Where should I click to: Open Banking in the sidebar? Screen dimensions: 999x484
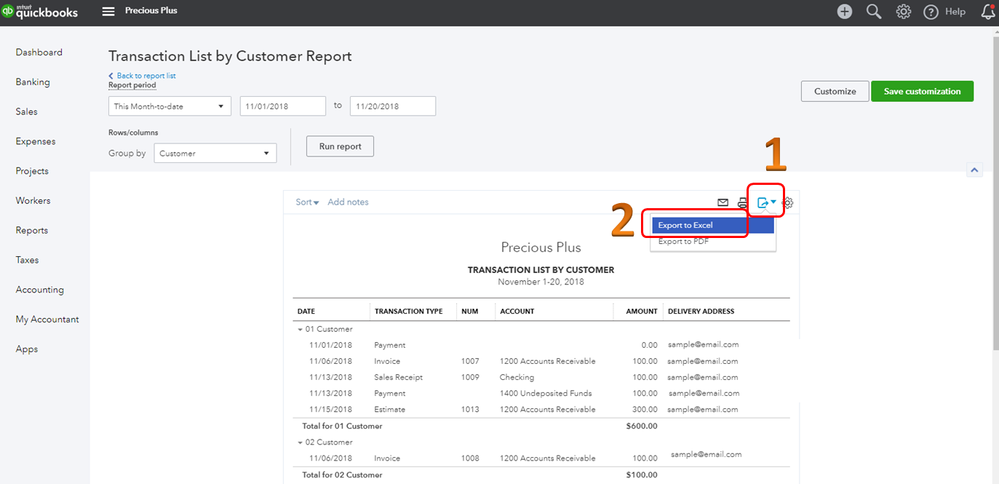[x=33, y=82]
